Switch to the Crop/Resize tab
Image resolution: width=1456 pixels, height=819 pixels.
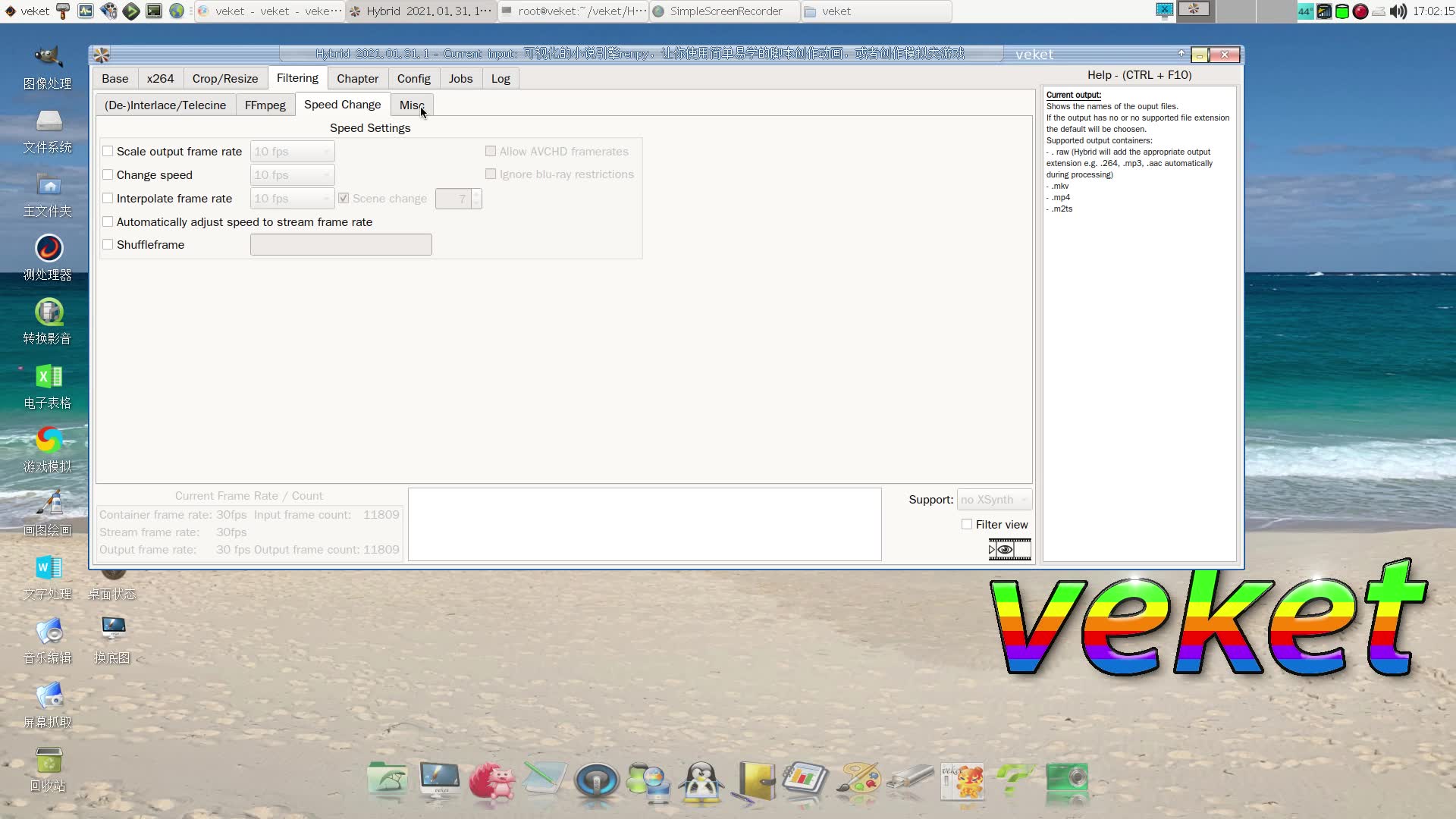[224, 79]
